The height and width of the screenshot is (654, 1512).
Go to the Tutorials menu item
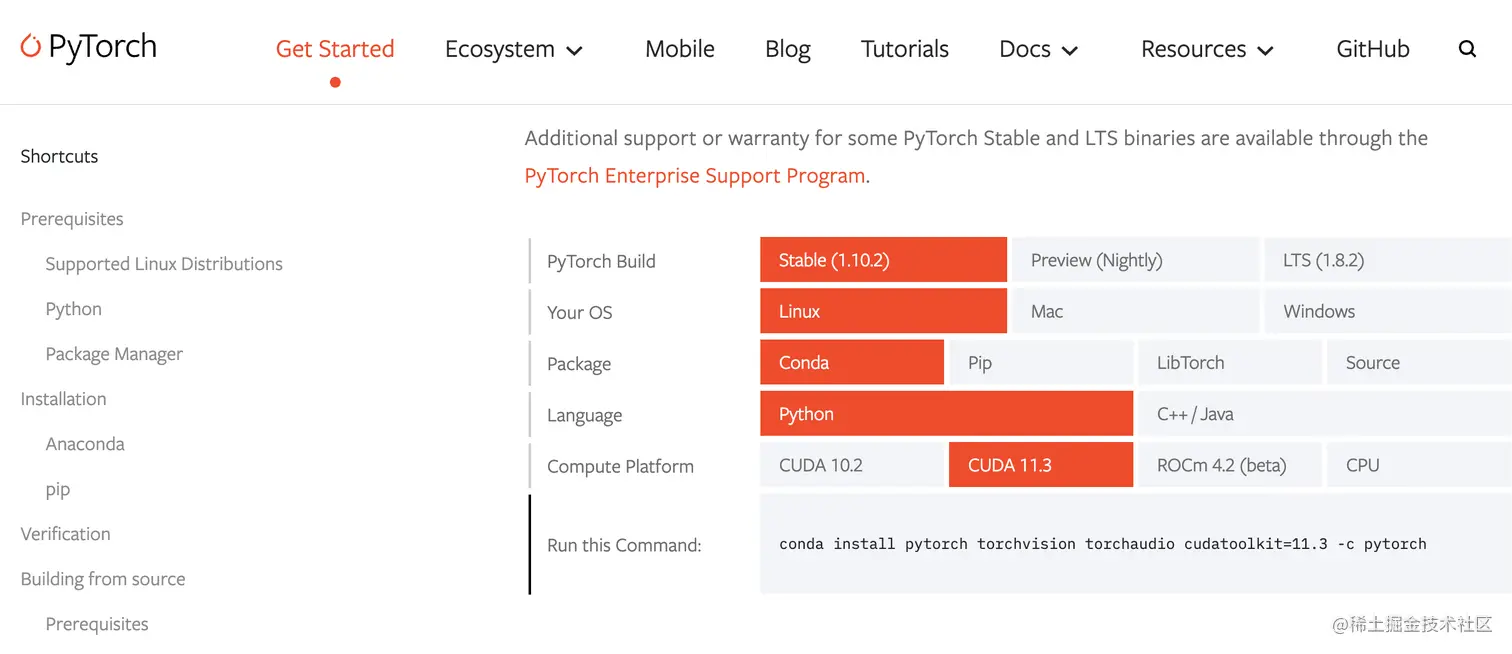point(905,49)
